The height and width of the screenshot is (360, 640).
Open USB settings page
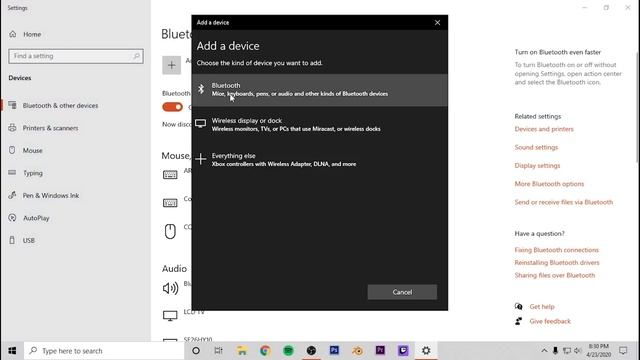(29, 240)
